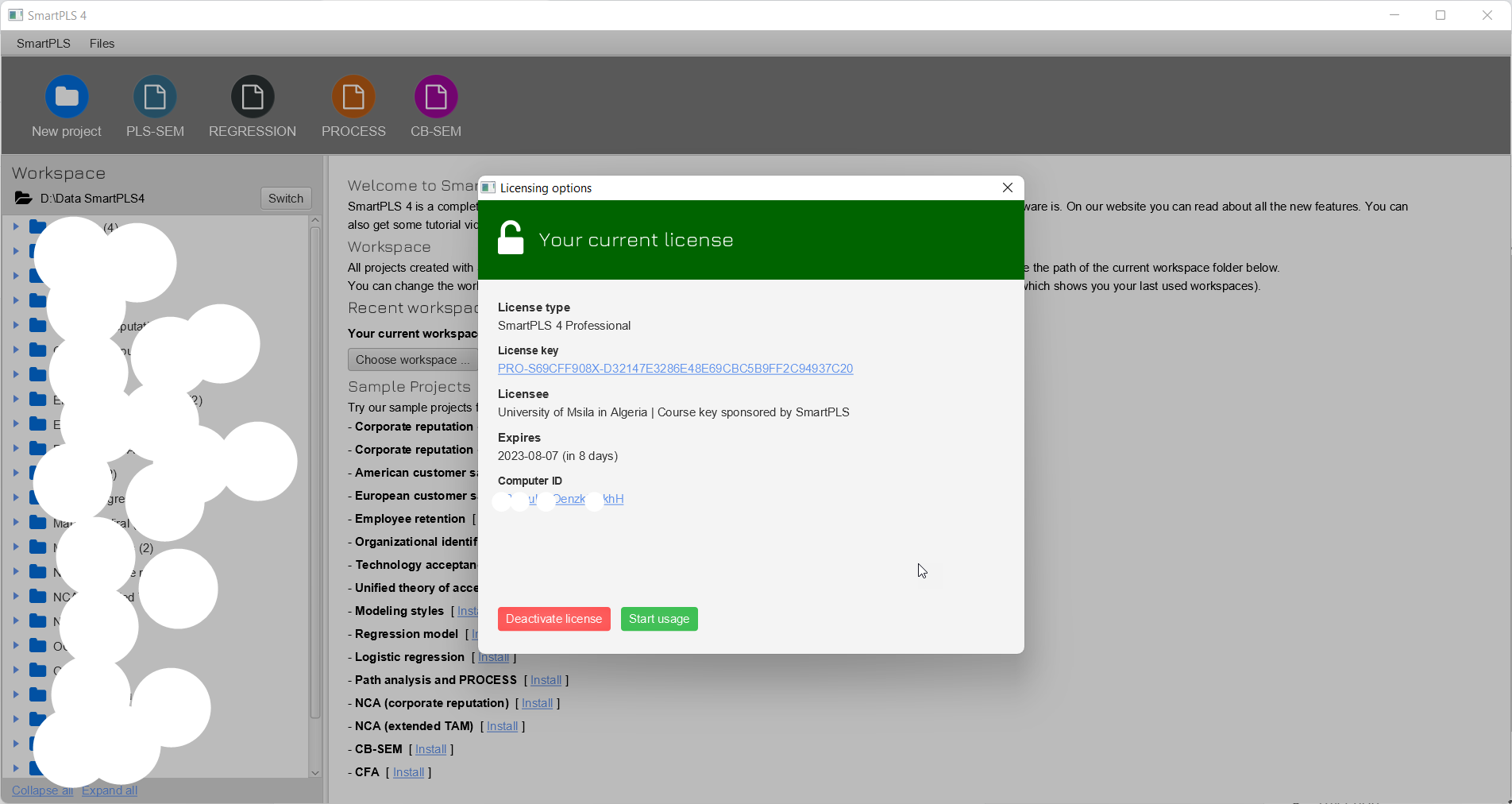Click the PRO license key link
Screen dimensions: 1512x804
click(675, 369)
